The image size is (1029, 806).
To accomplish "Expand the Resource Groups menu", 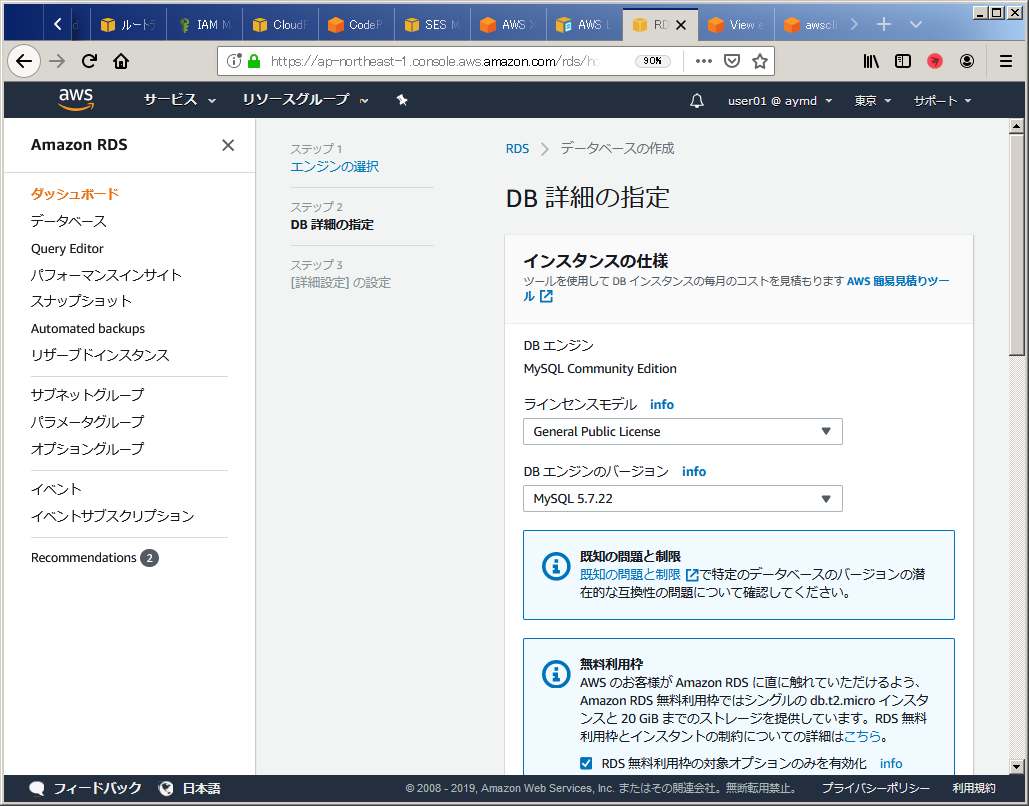I will pos(305,100).
